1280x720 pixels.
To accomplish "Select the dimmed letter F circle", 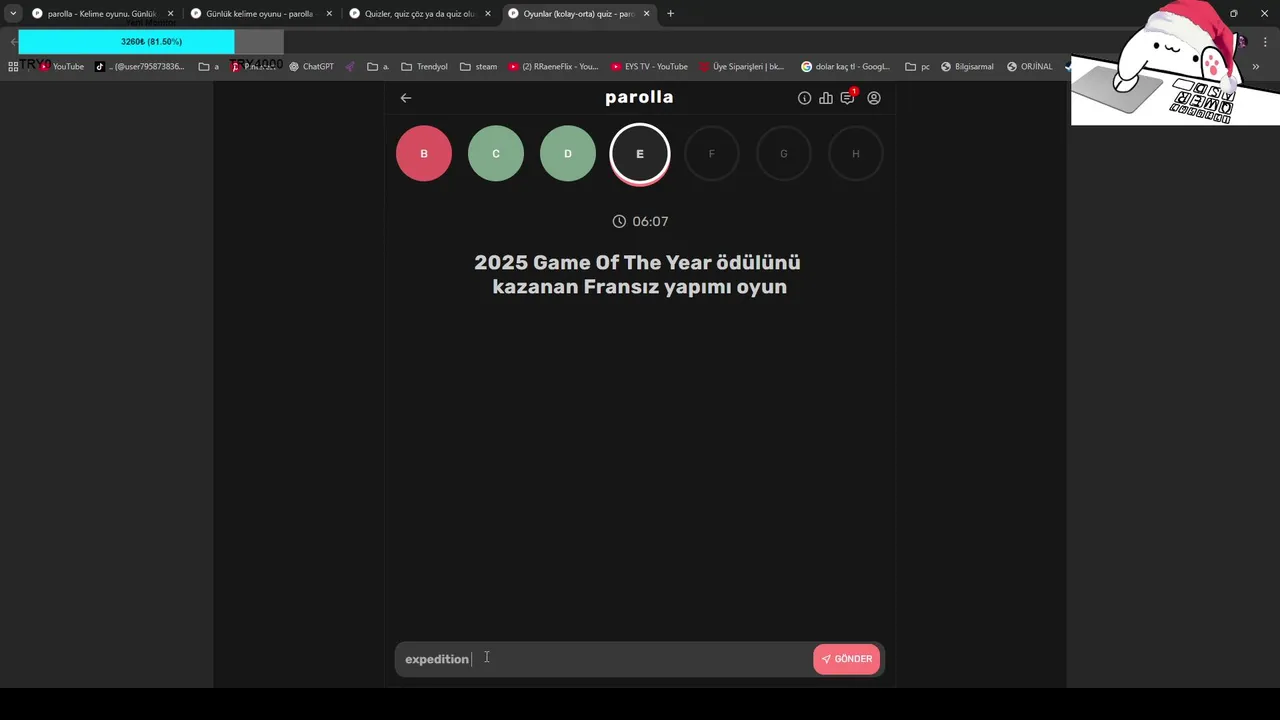I will (712, 154).
